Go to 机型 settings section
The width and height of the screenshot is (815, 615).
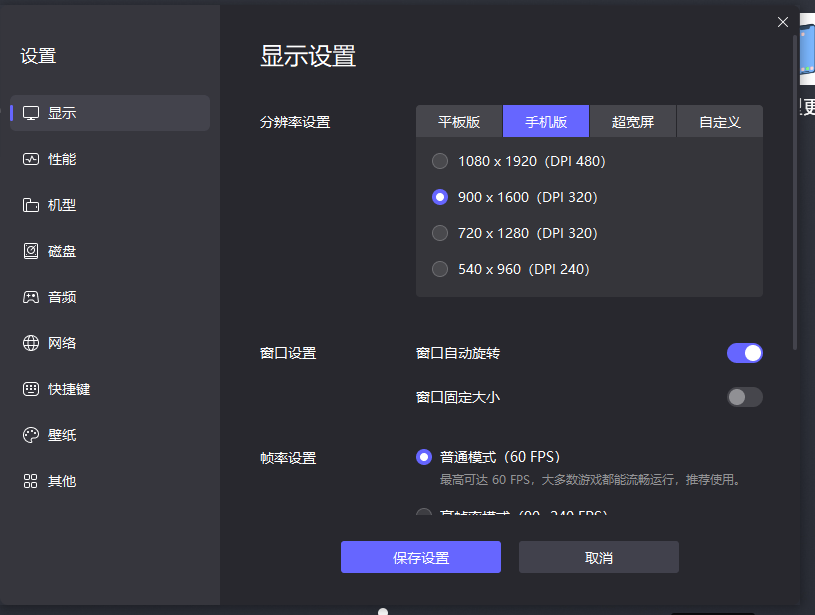pyautogui.click(x=110, y=205)
